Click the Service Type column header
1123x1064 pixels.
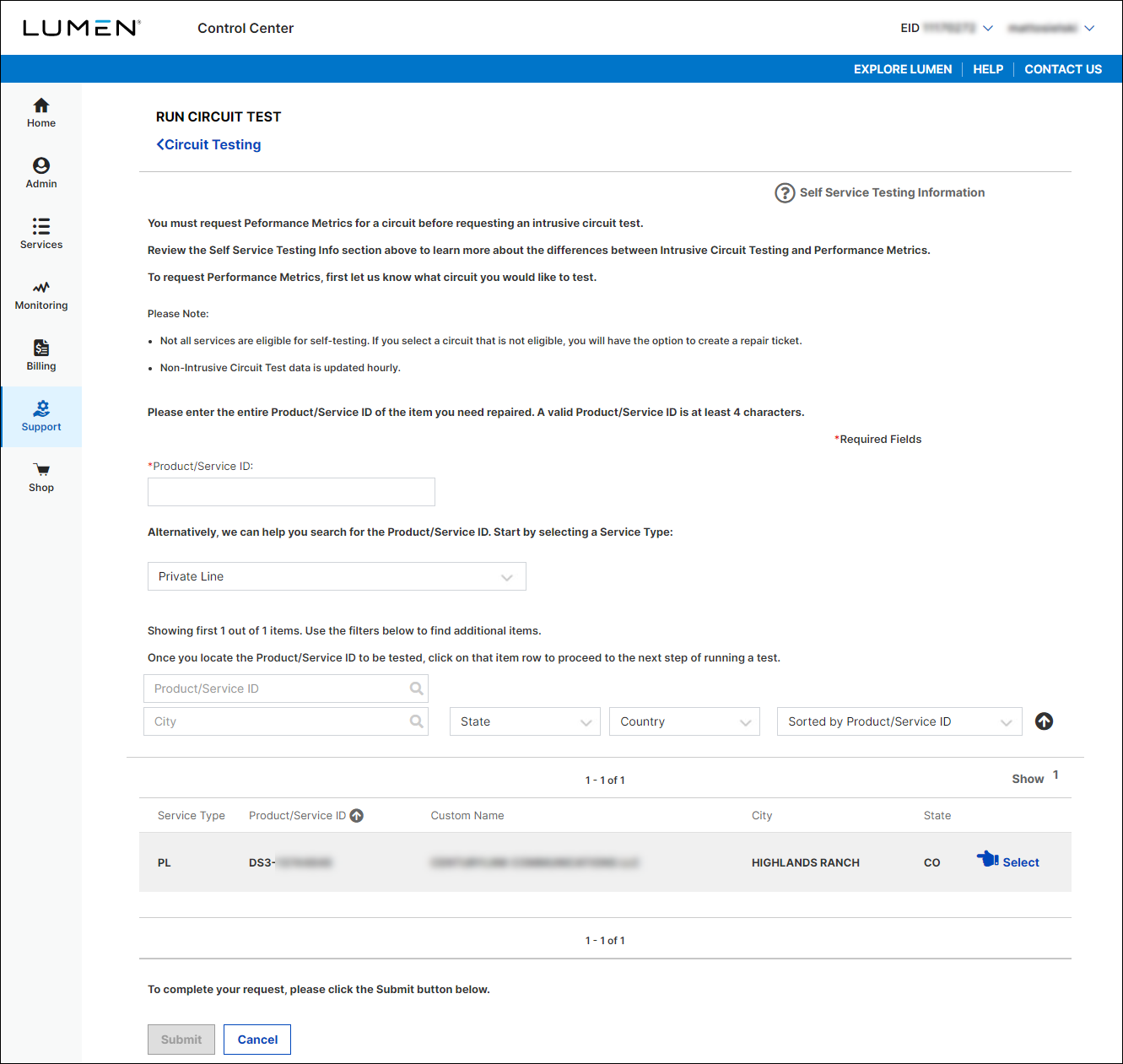[x=192, y=816]
